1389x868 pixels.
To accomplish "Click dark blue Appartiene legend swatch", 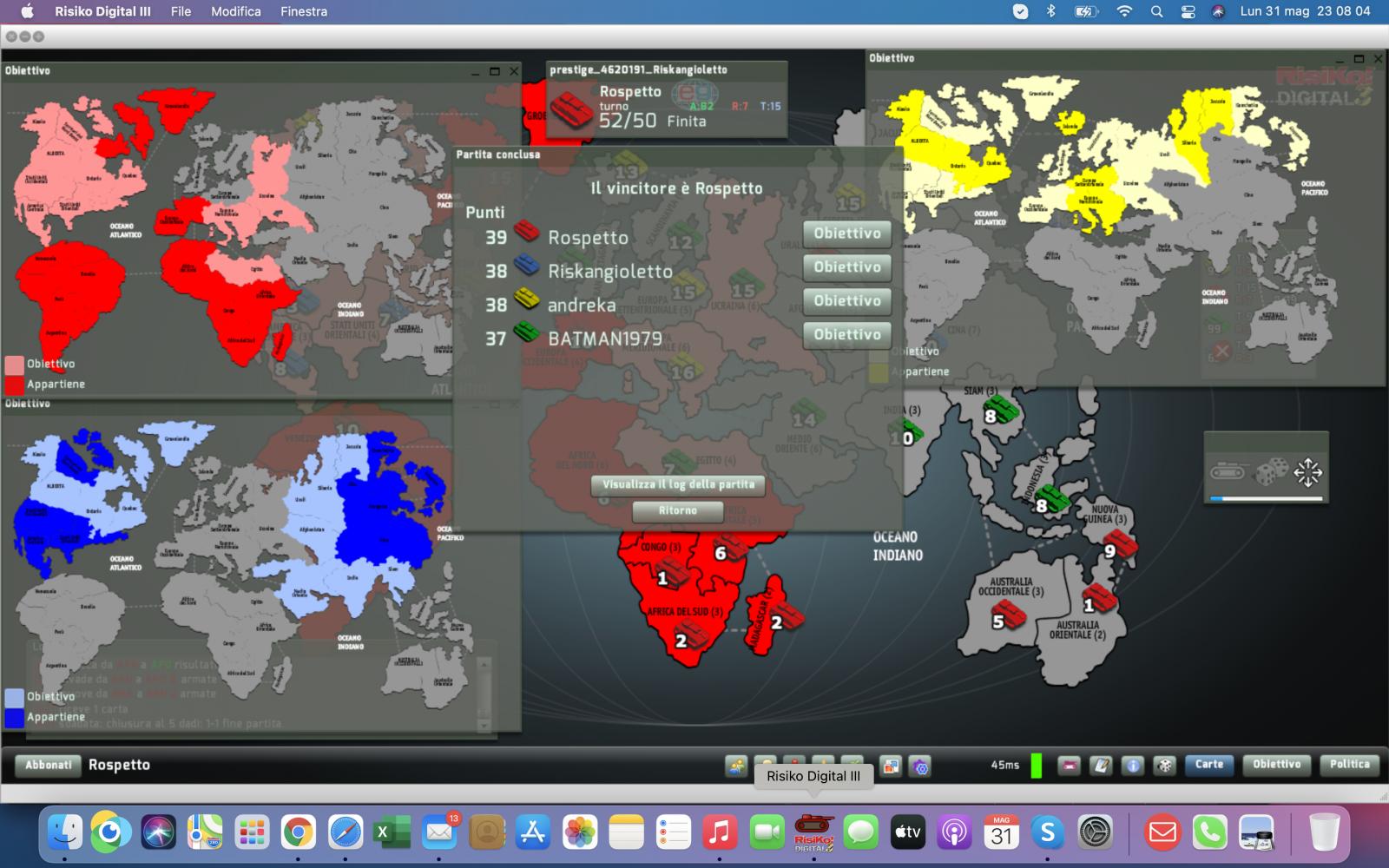I will 14,718.
